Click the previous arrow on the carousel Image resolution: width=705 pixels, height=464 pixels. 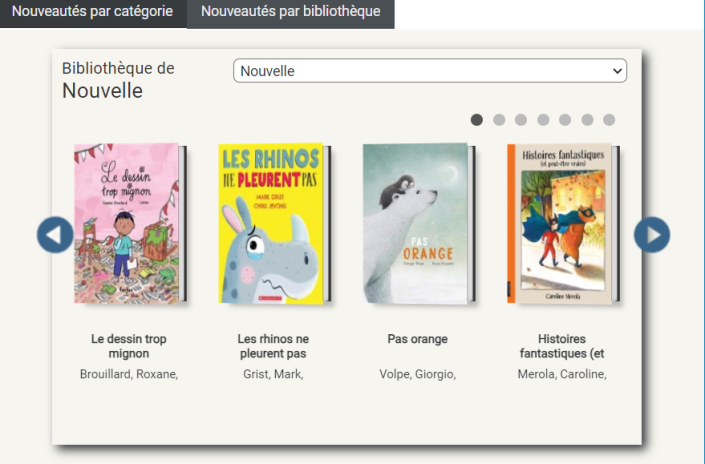pyautogui.click(x=55, y=235)
